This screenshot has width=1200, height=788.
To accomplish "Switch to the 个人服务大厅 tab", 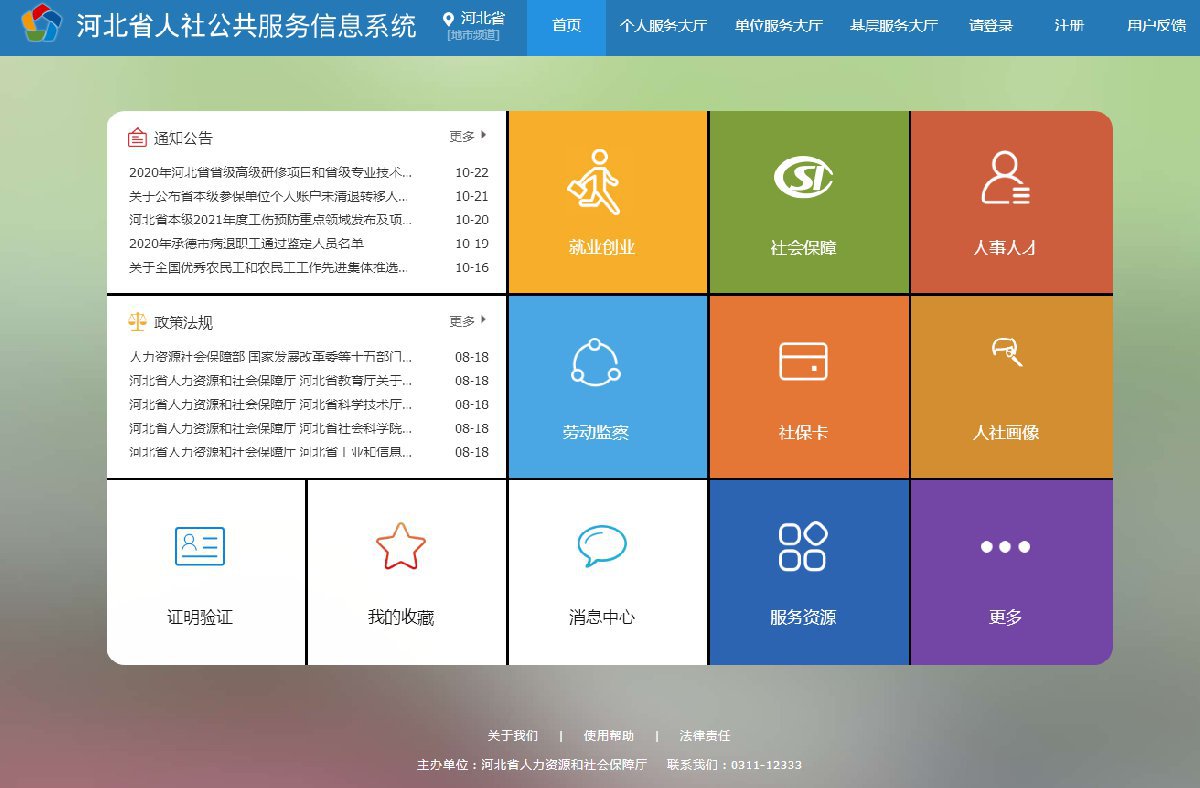I will coord(663,26).
